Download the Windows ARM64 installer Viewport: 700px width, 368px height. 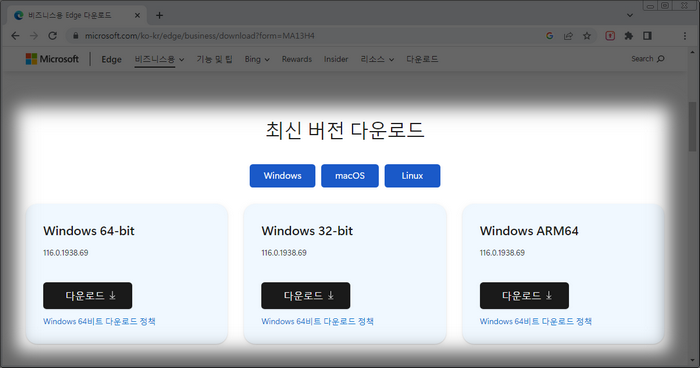click(x=524, y=295)
